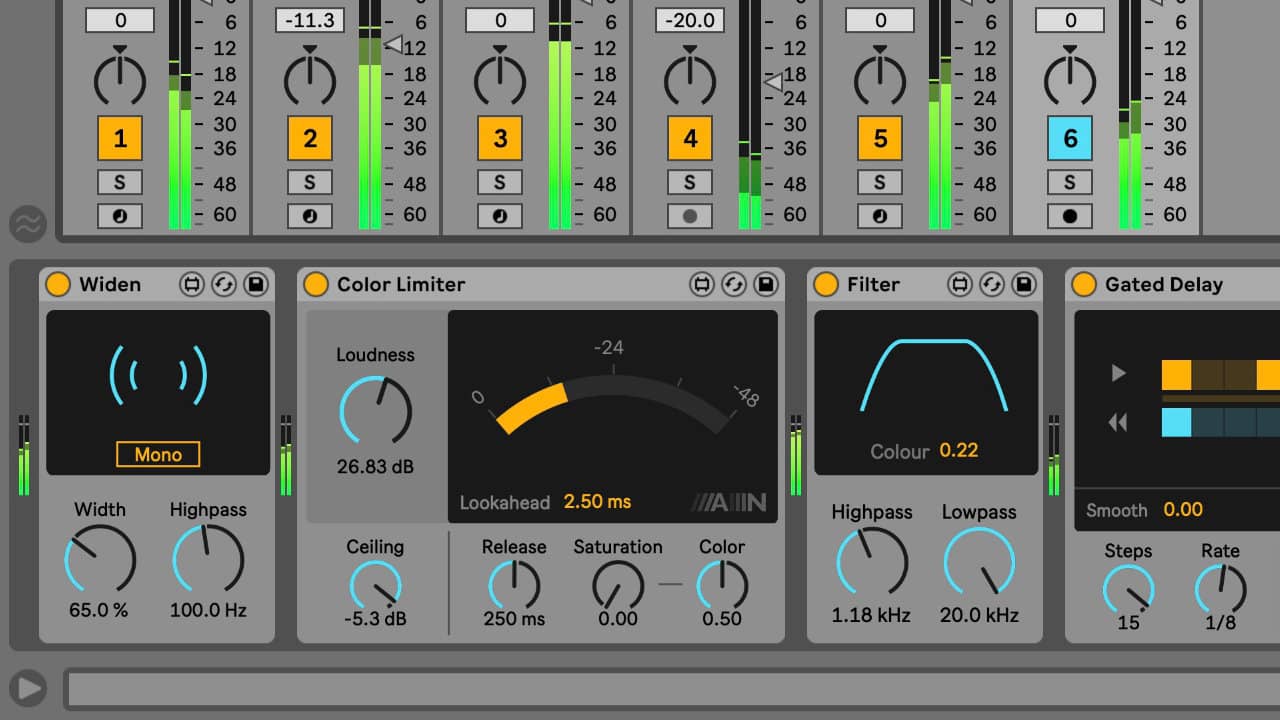Click the Lookahead value of 2.50 ms
Viewport: 1280px width, 720px height.
pos(597,503)
